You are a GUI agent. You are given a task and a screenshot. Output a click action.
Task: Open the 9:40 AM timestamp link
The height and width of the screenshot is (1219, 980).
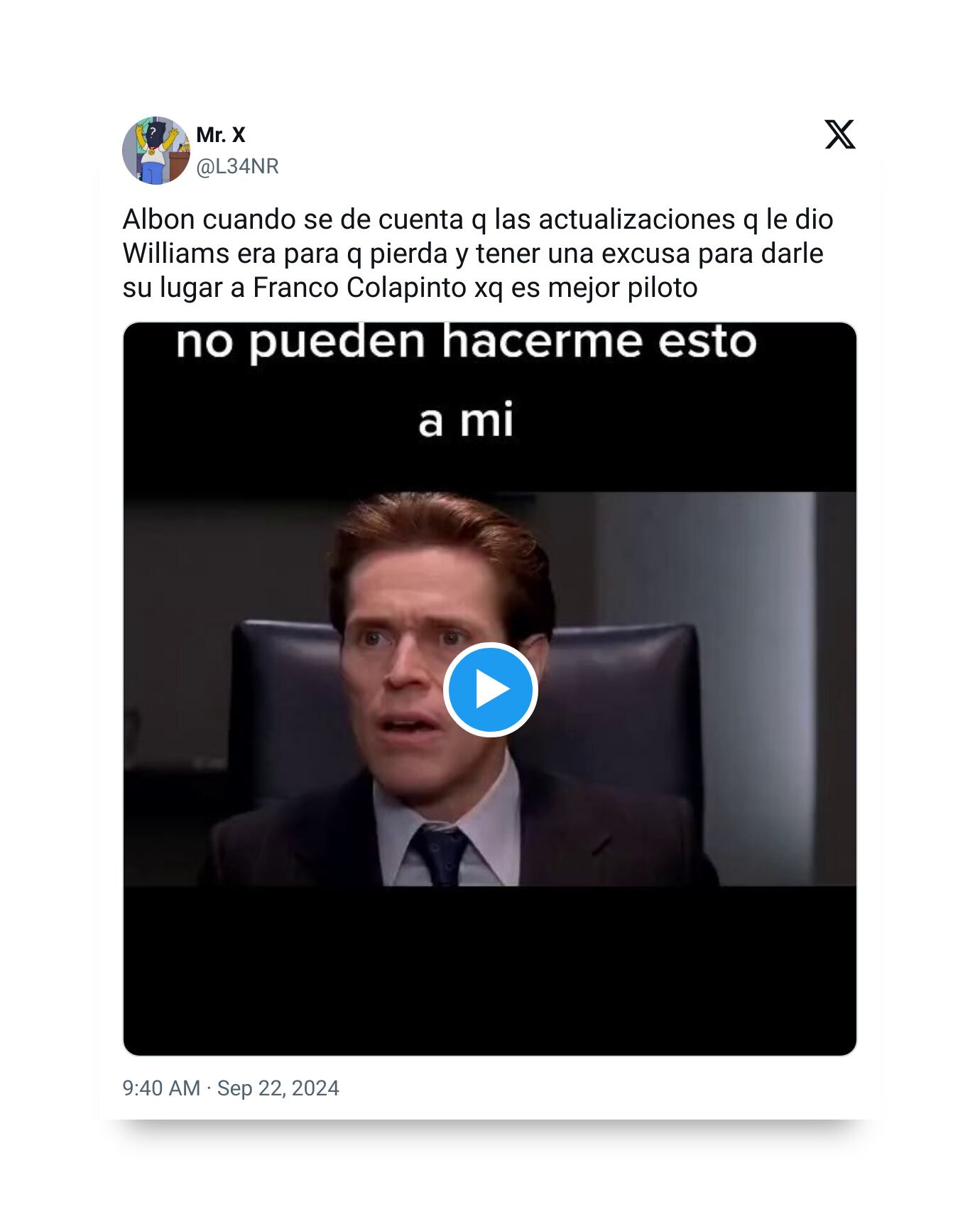click(161, 1088)
